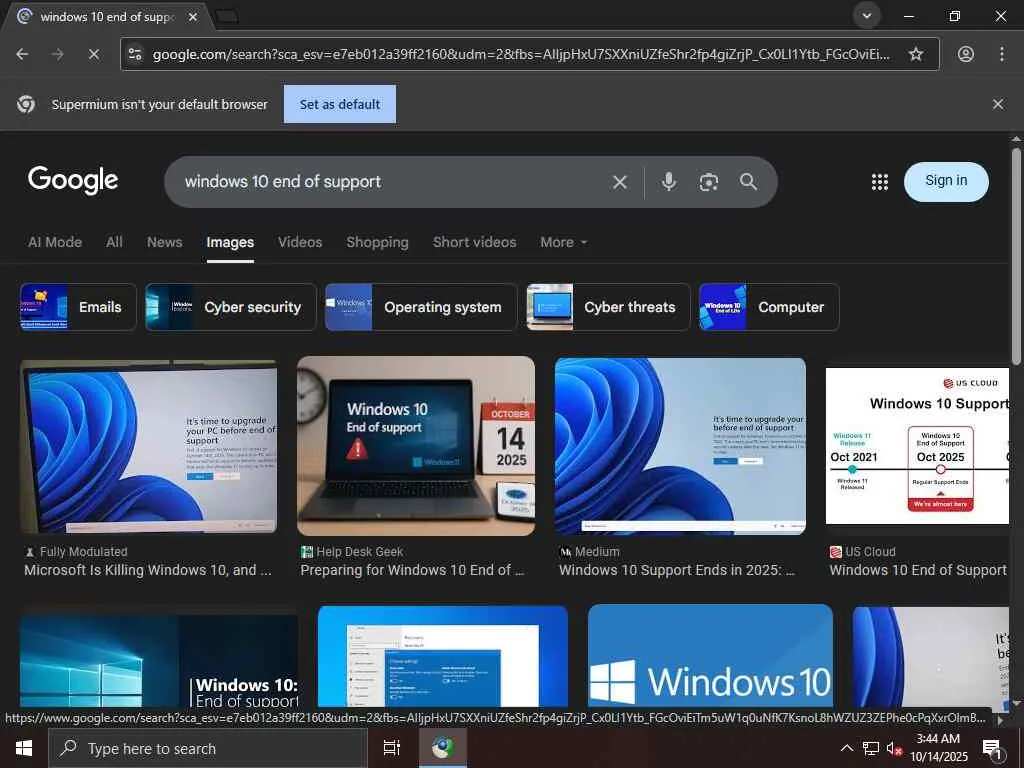This screenshot has height=768, width=1024.
Task: Select the Images tab
Action: (230, 243)
